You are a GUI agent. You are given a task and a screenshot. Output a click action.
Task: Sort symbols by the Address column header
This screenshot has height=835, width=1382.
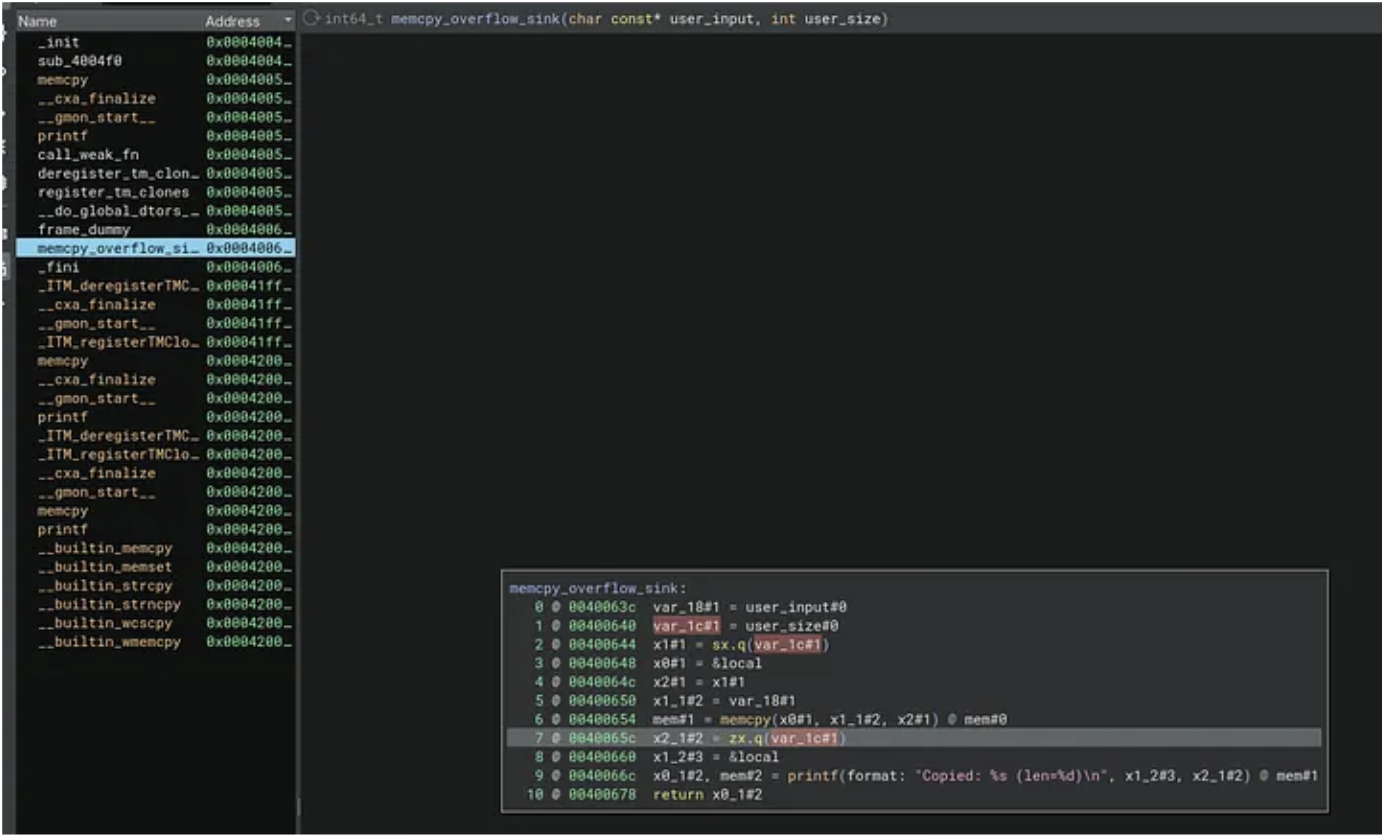click(232, 21)
